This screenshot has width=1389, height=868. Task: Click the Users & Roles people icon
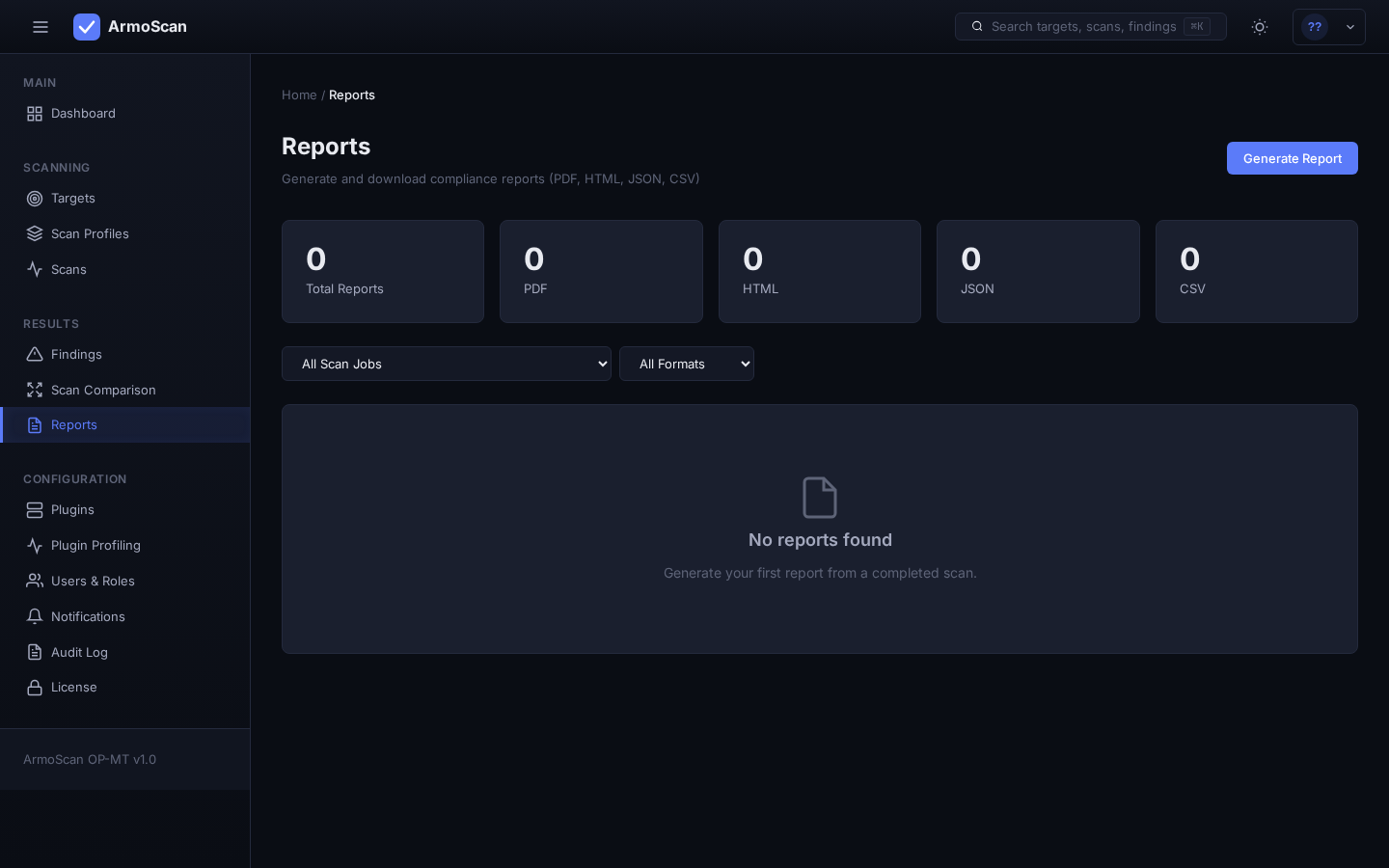(x=35, y=582)
